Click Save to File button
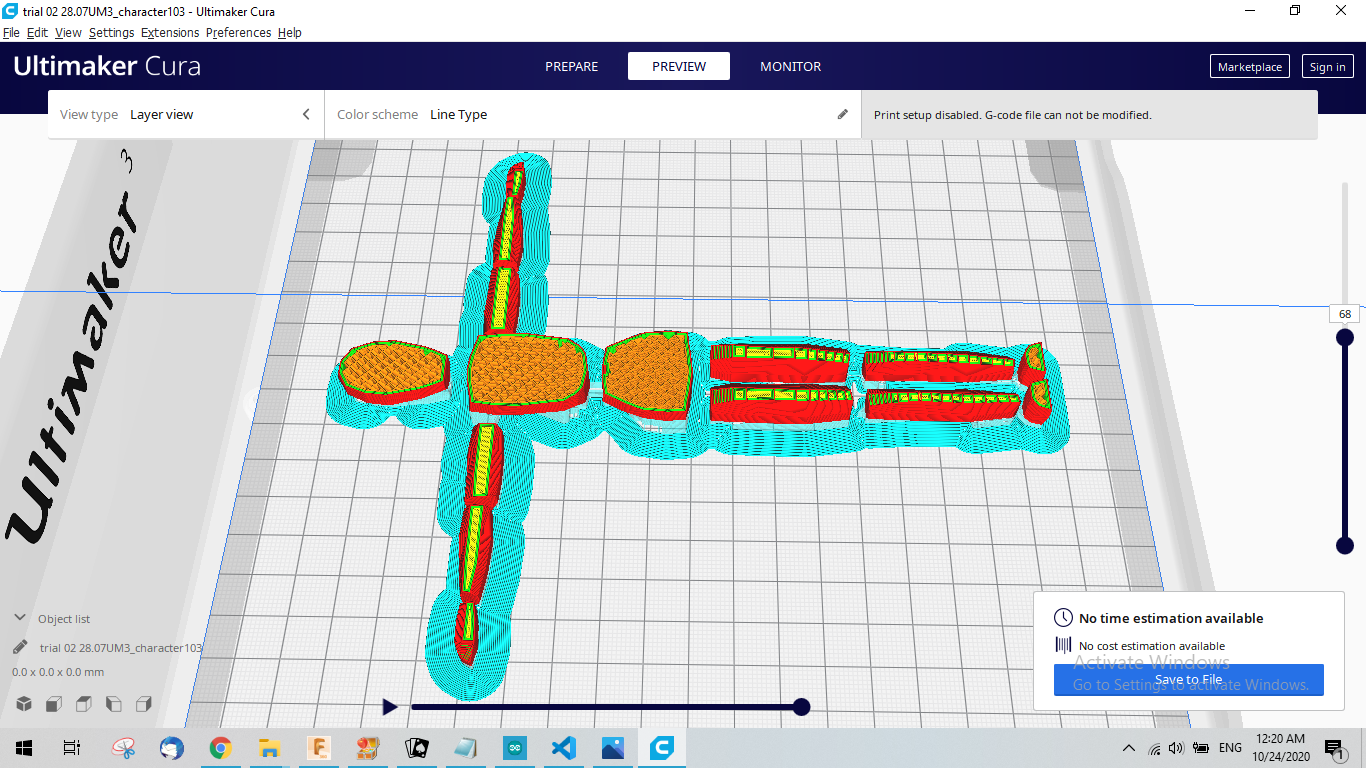The height and width of the screenshot is (768, 1366). [1188, 680]
